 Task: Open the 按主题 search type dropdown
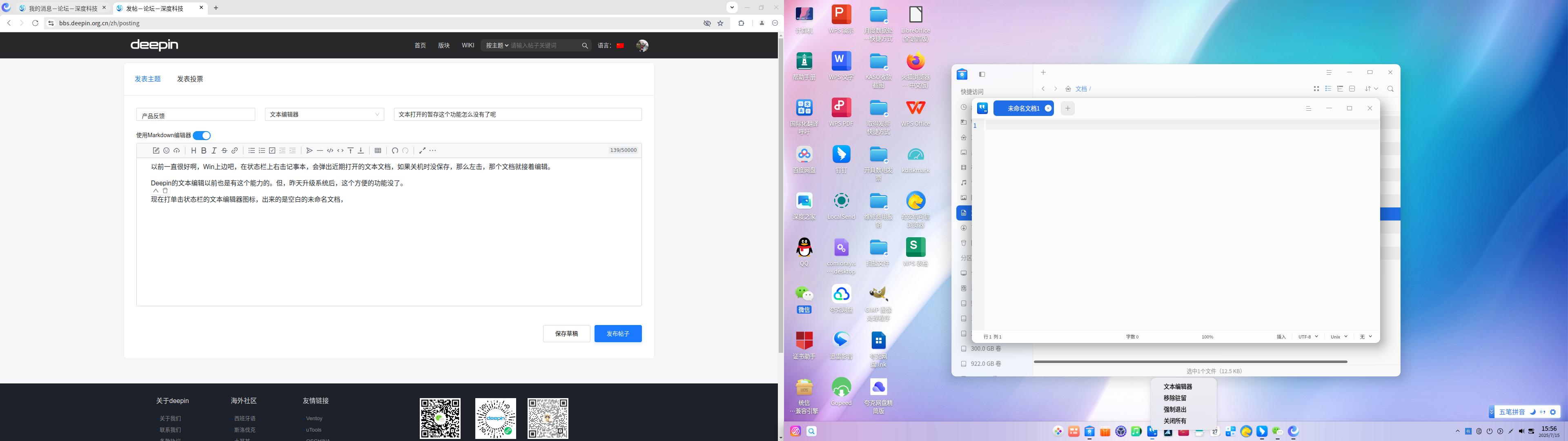[x=497, y=46]
